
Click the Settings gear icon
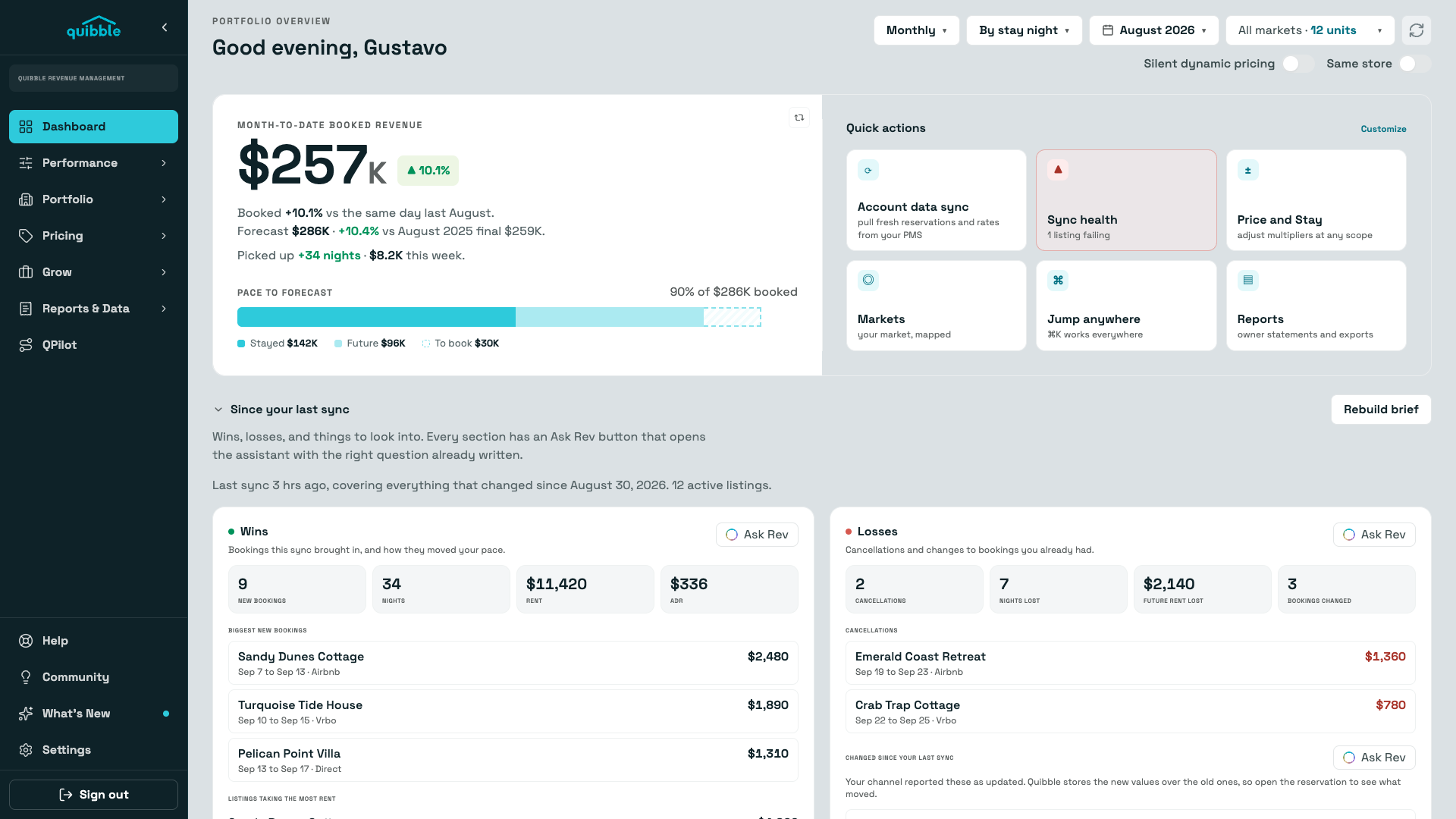(26, 750)
